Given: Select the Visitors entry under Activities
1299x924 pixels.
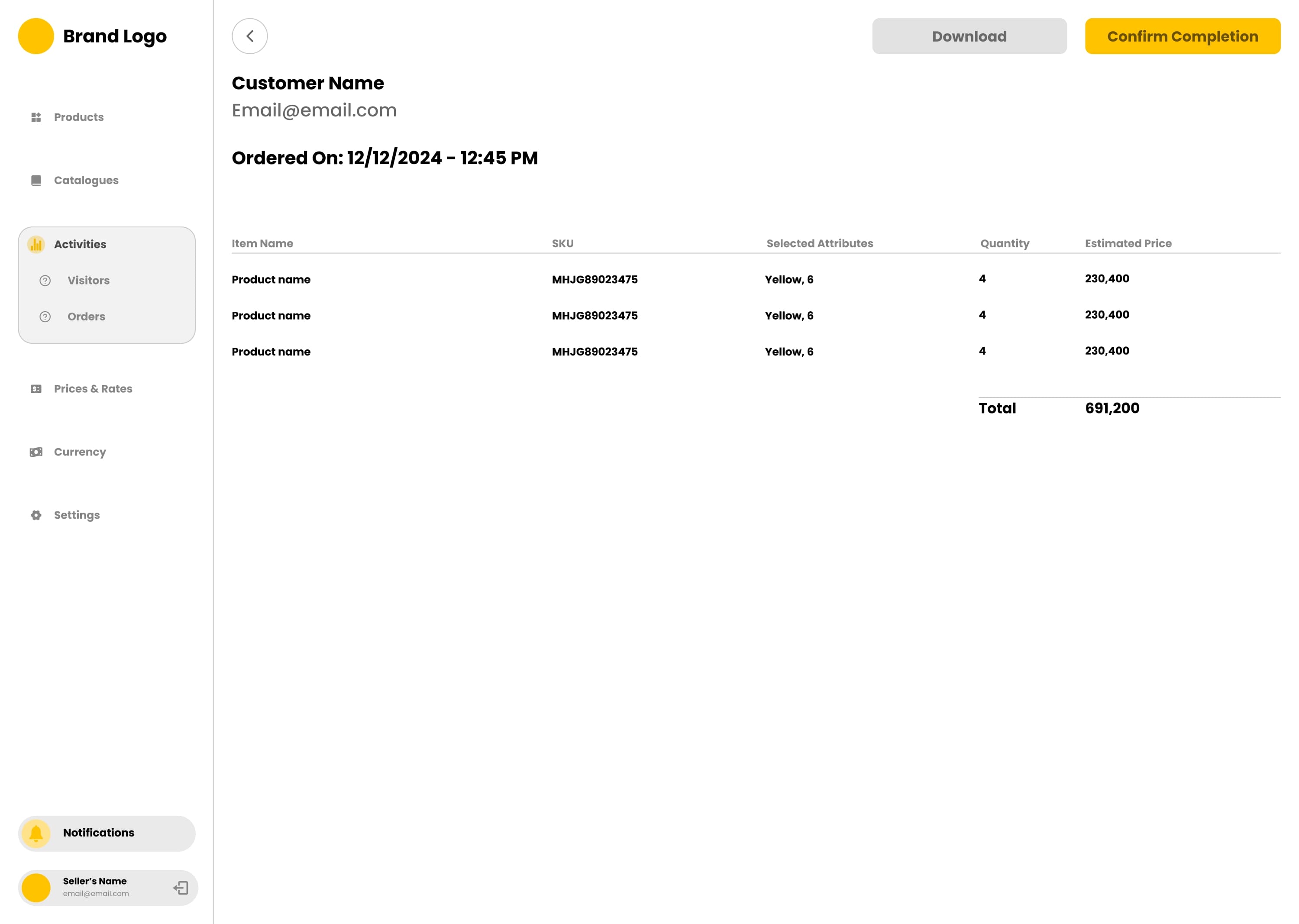Looking at the screenshot, I should (x=88, y=280).
